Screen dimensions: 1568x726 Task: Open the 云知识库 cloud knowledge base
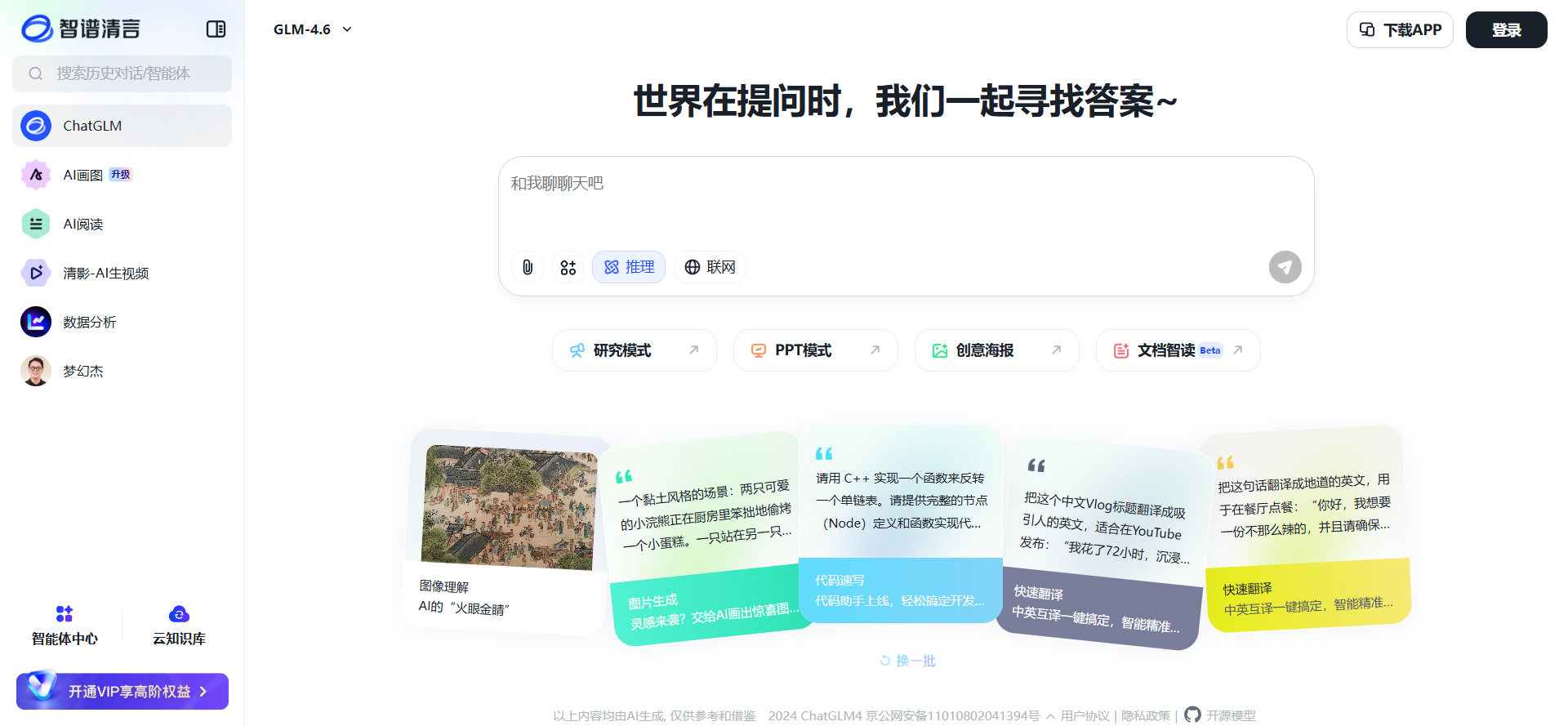click(179, 625)
